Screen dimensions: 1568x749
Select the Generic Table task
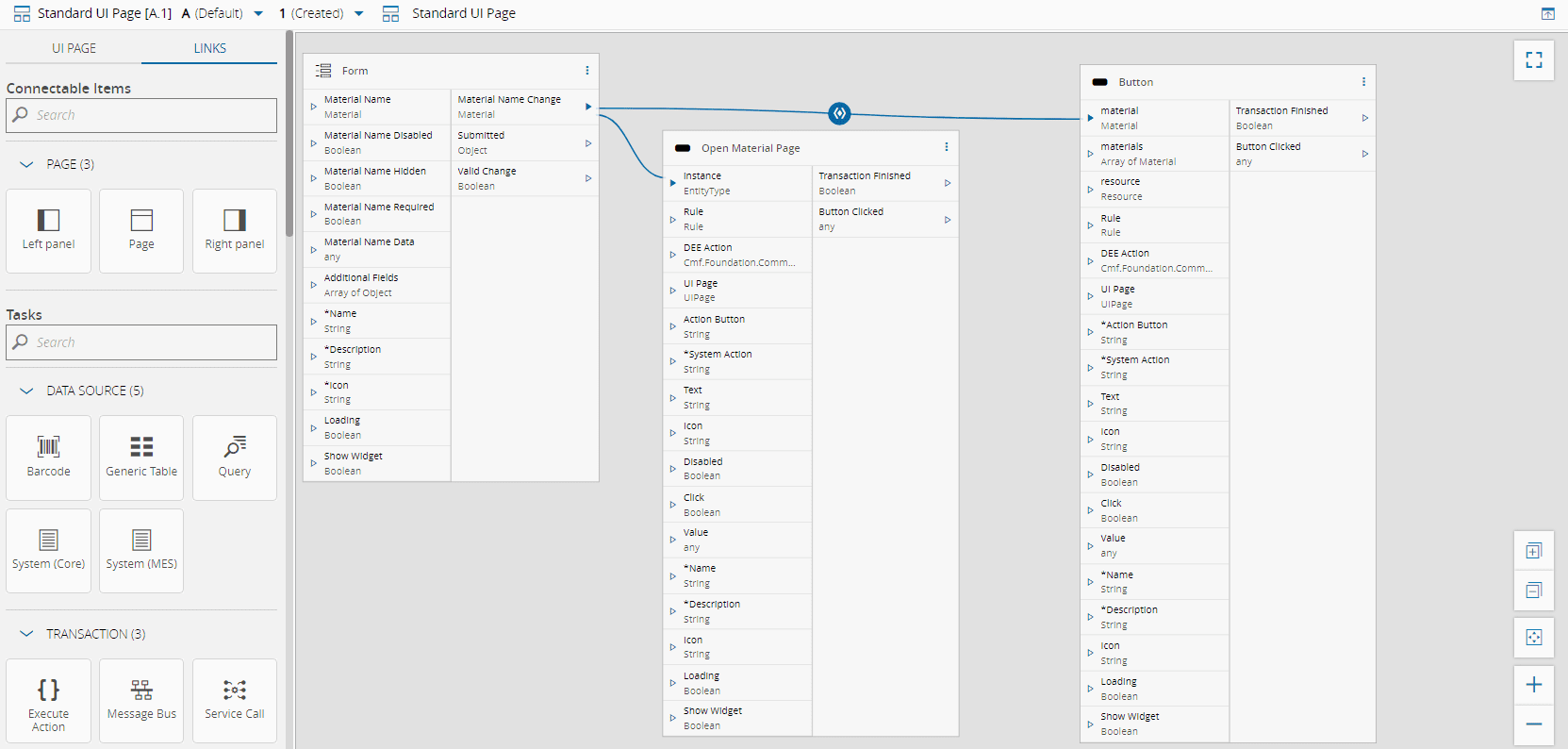click(141, 457)
